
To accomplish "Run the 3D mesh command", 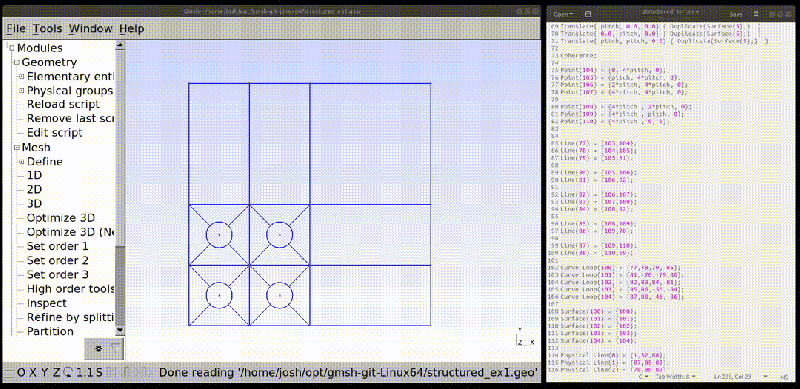I will (35, 204).
